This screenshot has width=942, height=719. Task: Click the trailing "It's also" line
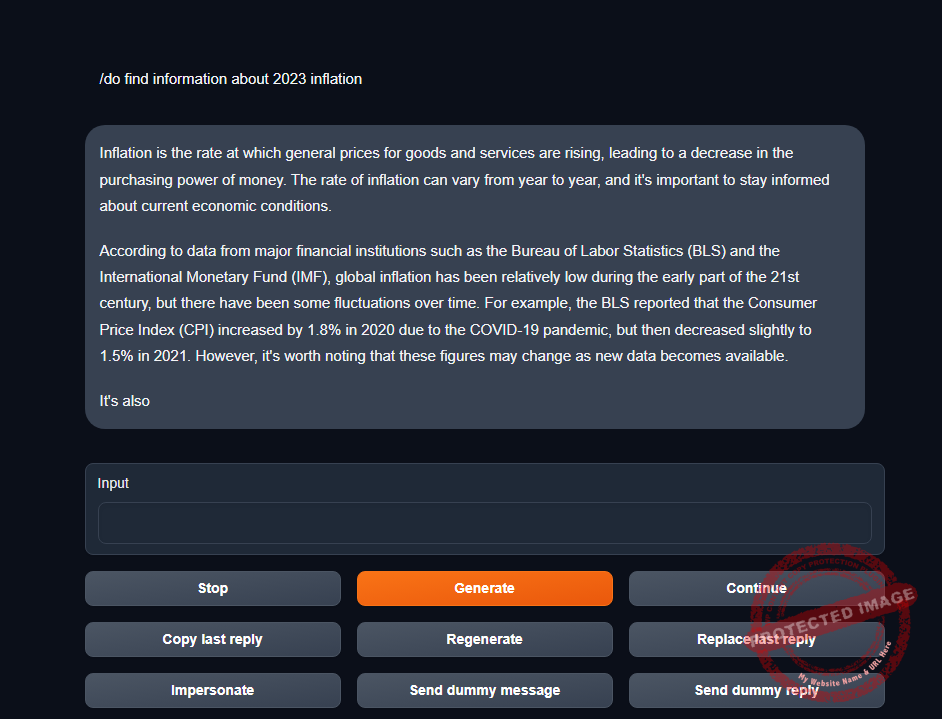tap(125, 401)
